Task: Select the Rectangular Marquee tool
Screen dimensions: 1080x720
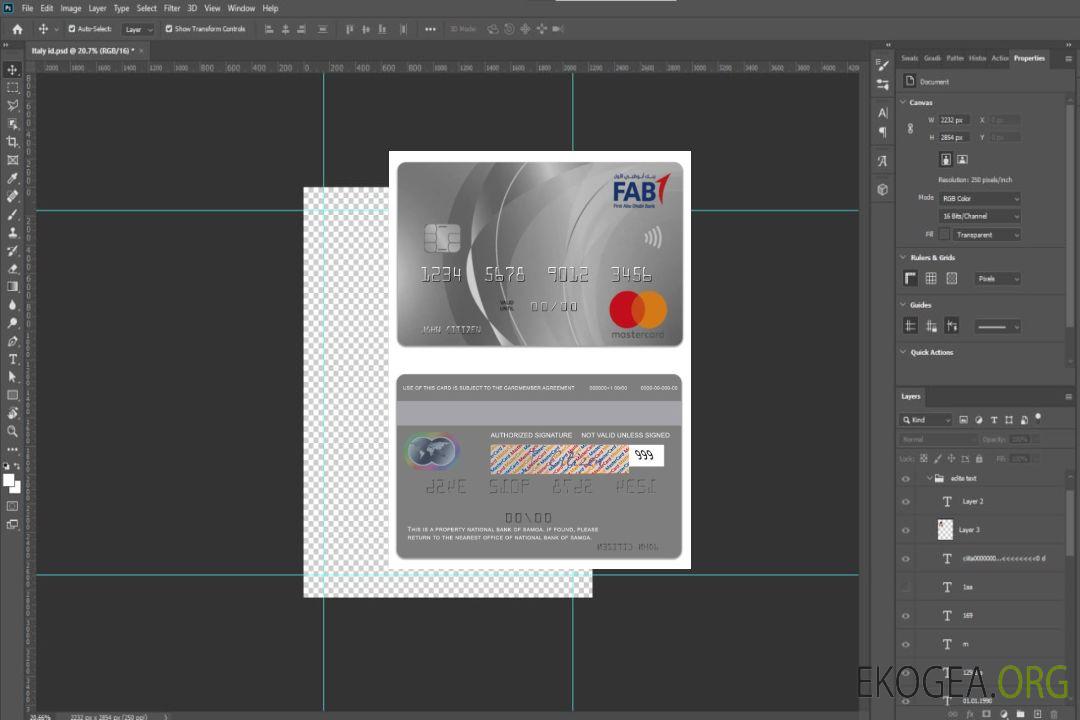Action: pos(12,88)
